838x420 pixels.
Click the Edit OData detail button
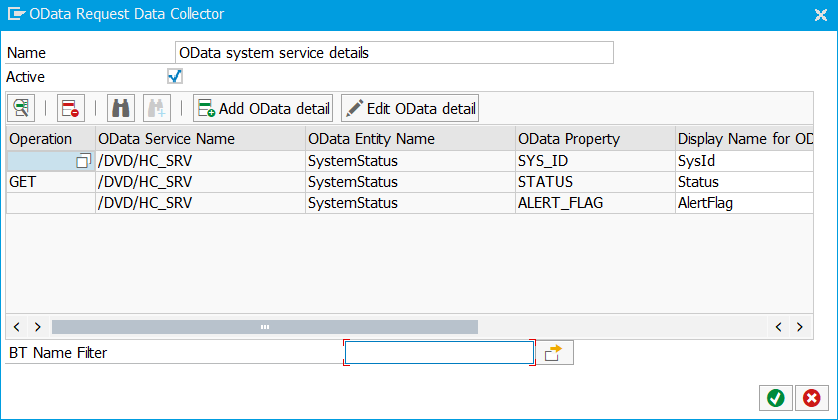(410, 108)
